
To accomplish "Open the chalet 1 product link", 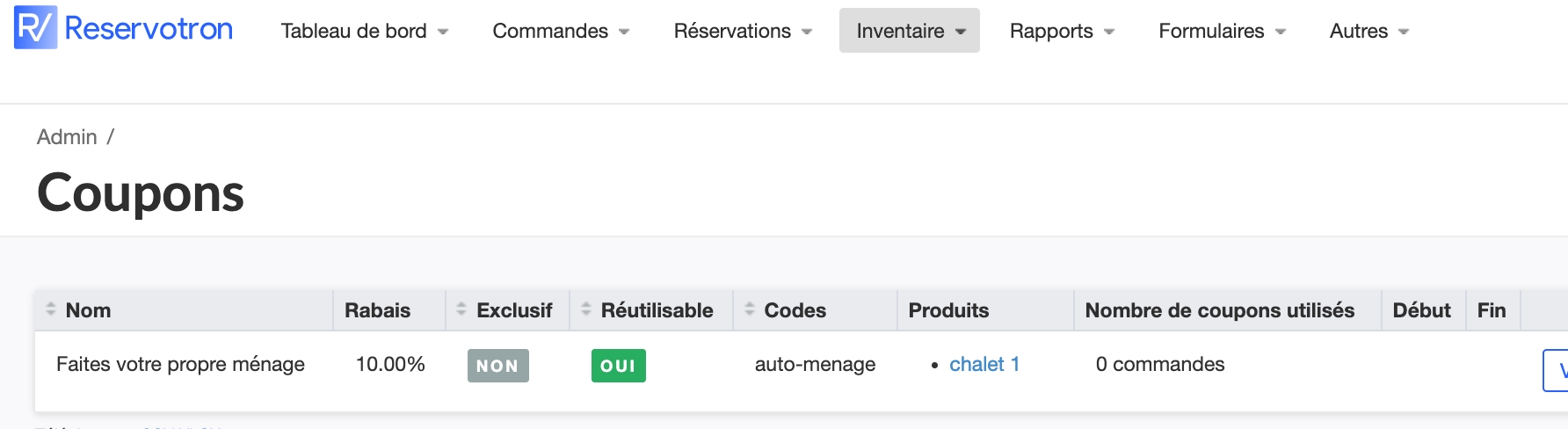I will click(984, 364).
